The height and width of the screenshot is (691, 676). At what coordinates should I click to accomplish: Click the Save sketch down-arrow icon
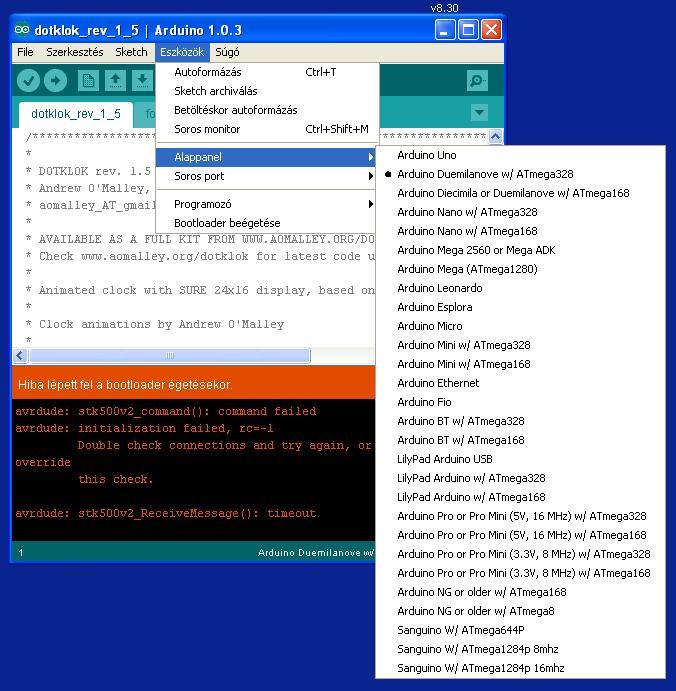pyautogui.click(x=142, y=81)
